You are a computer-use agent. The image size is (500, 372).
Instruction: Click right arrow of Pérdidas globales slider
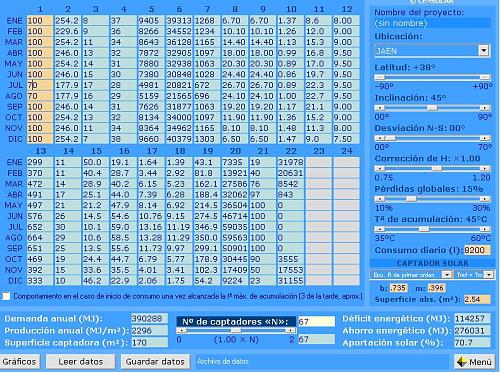tap(485, 199)
